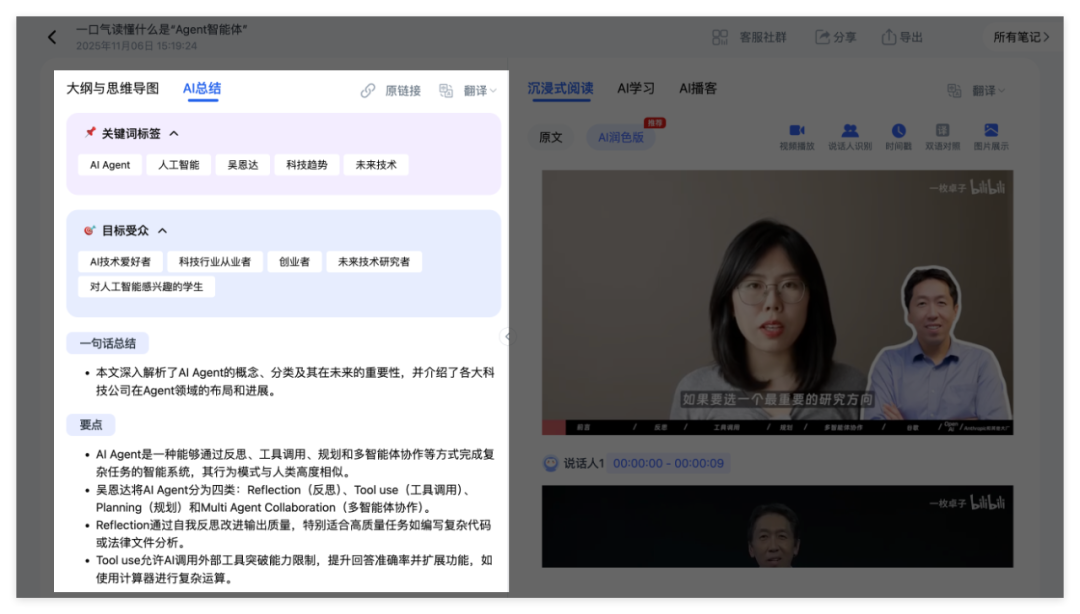1080x614 pixels.
Task: Switch to 大纲与思维导图 tab
Action: click(x=112, y=88)
